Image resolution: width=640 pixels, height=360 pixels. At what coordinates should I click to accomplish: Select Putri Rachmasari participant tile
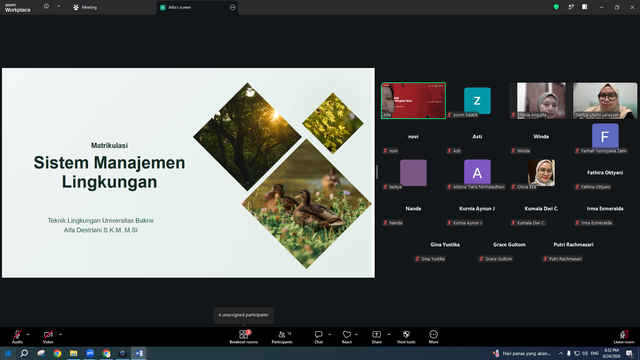573,244
